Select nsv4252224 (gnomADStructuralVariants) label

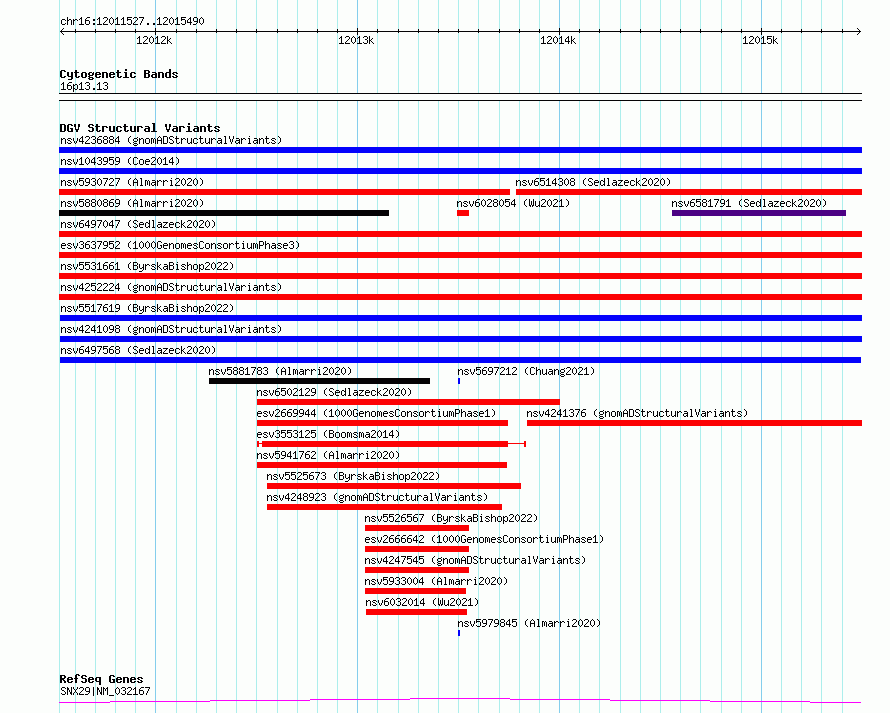pos(171,287)
